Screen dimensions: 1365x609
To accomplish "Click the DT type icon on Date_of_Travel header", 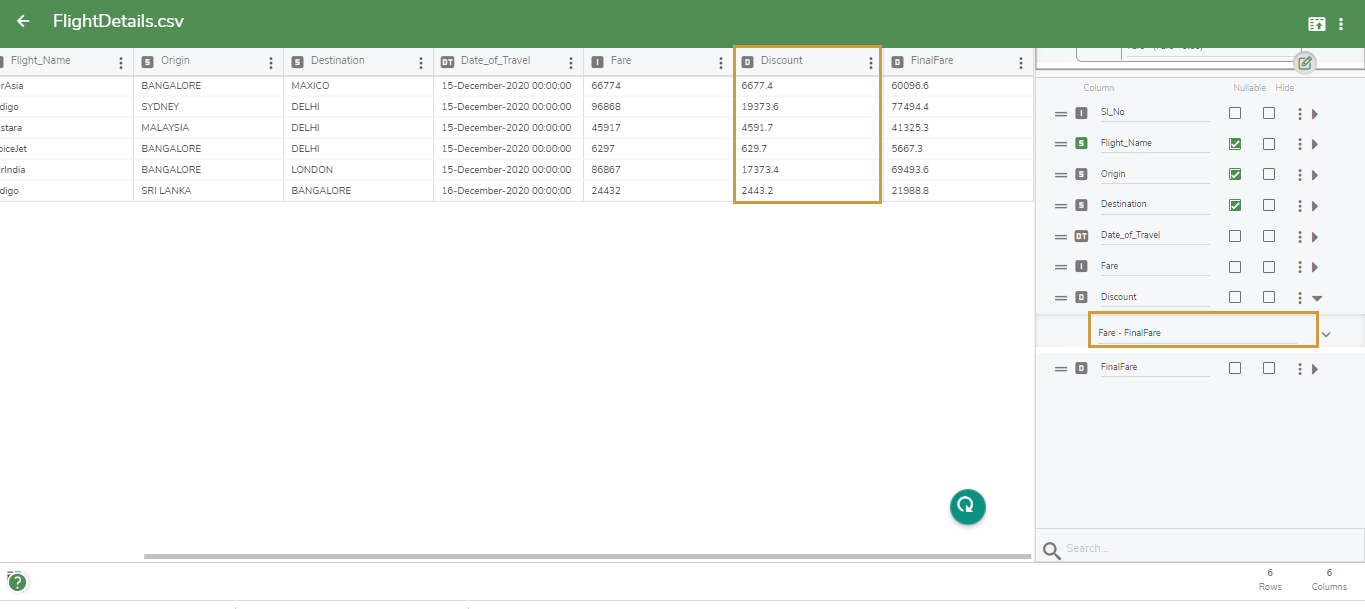I will pyautogui.click(x=446, y=60).
